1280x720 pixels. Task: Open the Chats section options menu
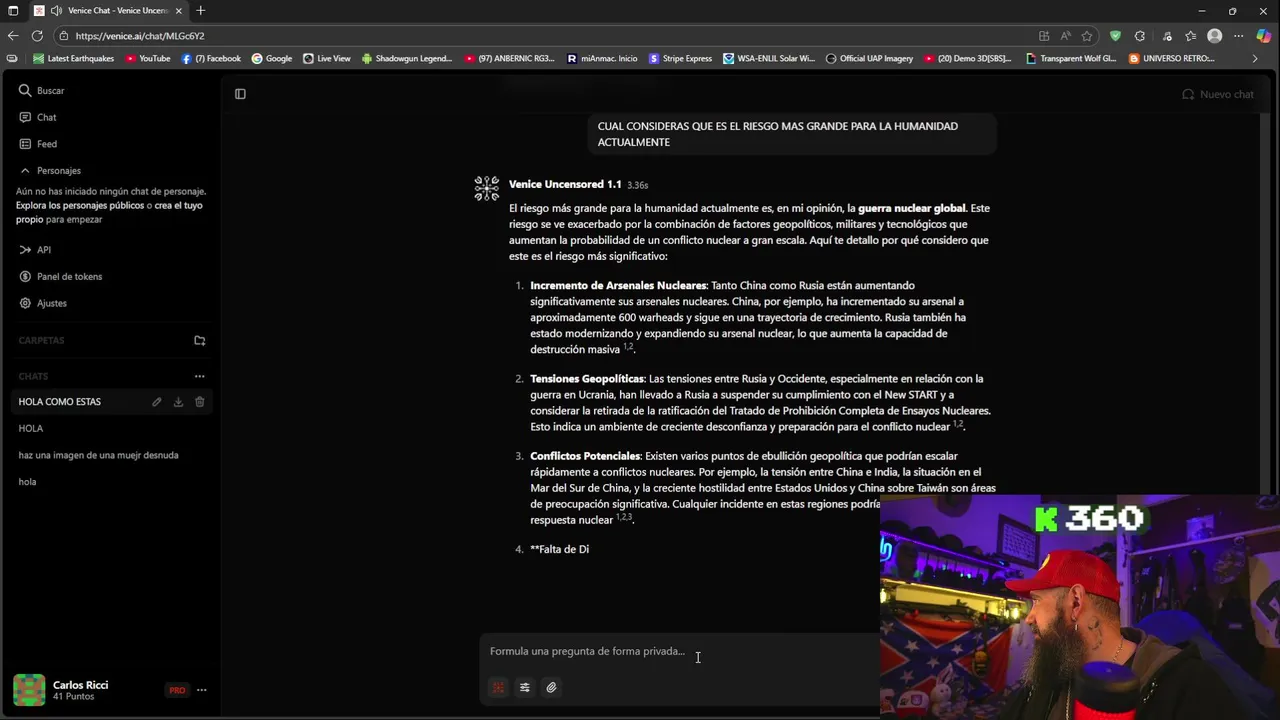[199, 376]
